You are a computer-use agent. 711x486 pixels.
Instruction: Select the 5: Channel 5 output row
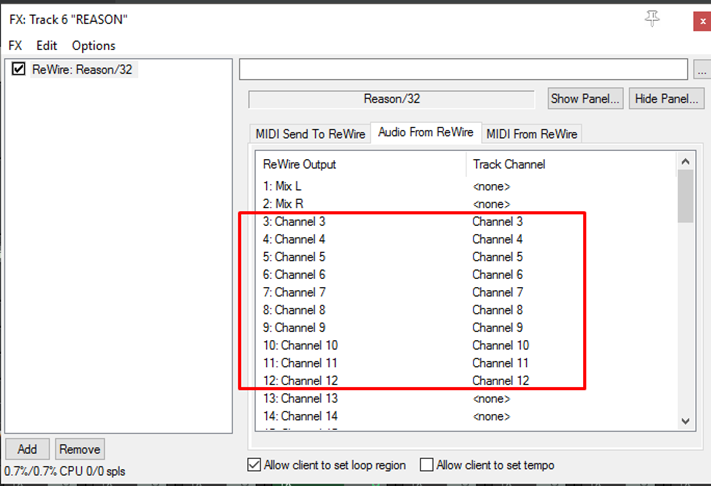pyautogui.click(x=294, y=257)
